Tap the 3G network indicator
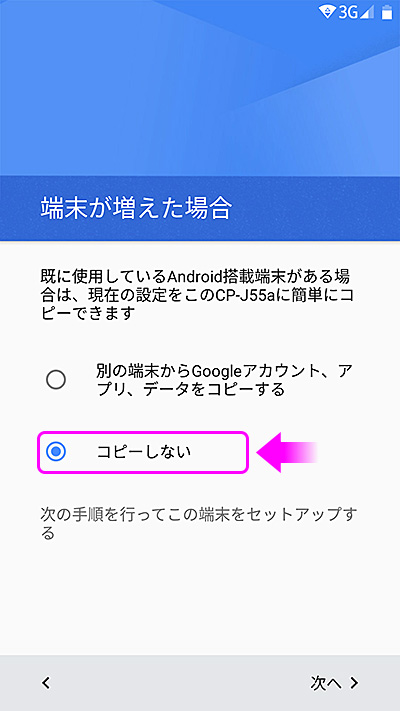Viewport: 400px width, 711px height. point(348,12)
